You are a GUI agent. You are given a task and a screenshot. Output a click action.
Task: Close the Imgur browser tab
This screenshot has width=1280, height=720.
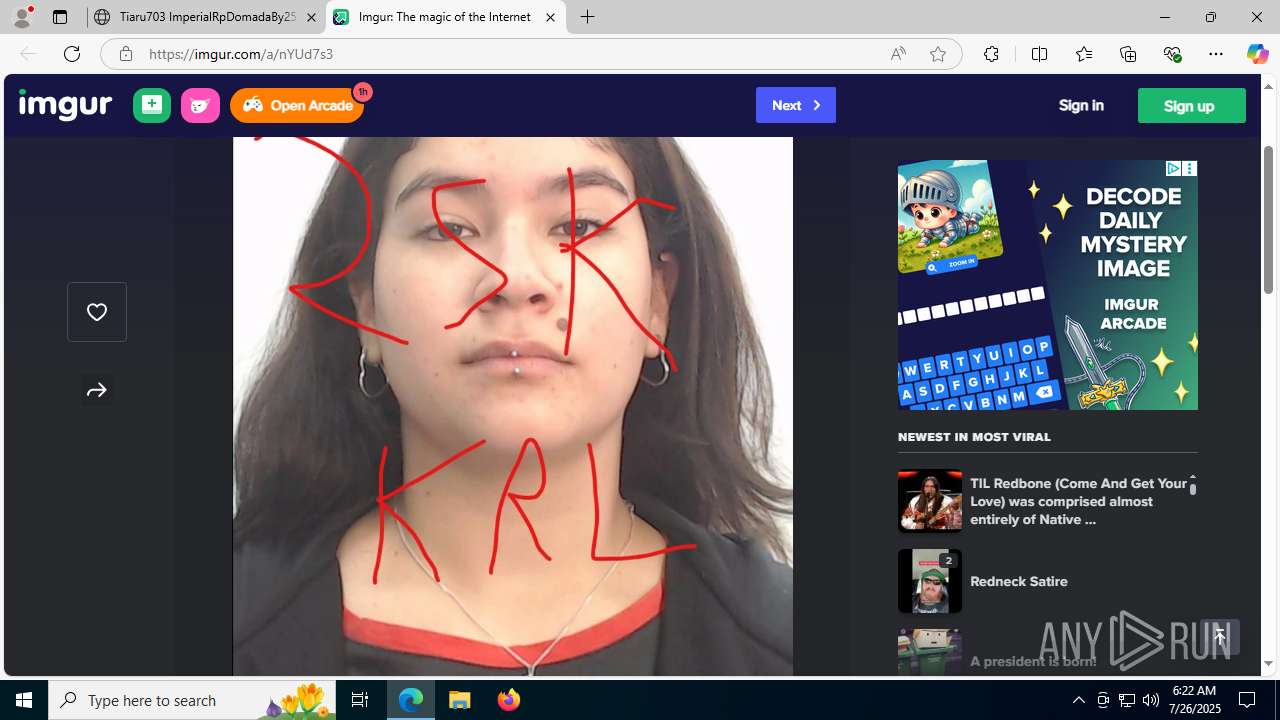point(550,17)
